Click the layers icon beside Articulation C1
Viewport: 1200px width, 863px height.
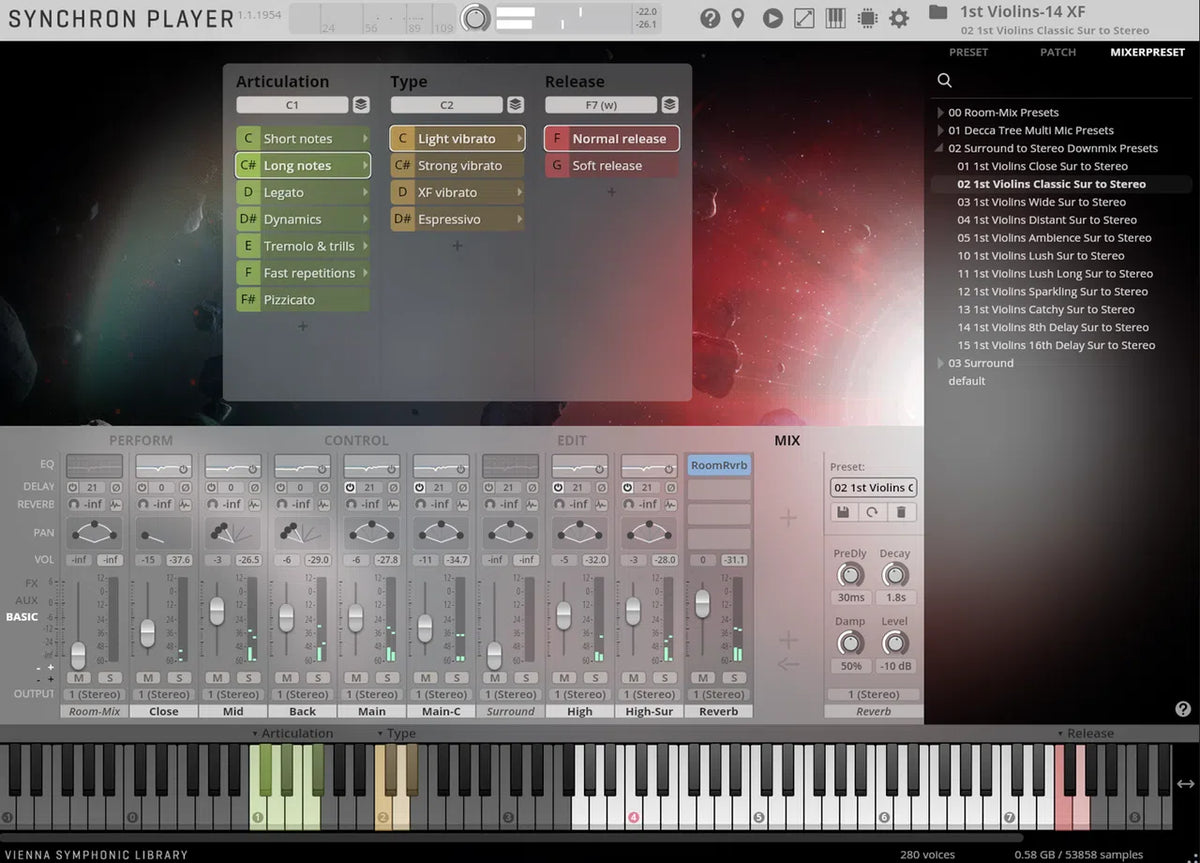[361, 105]
